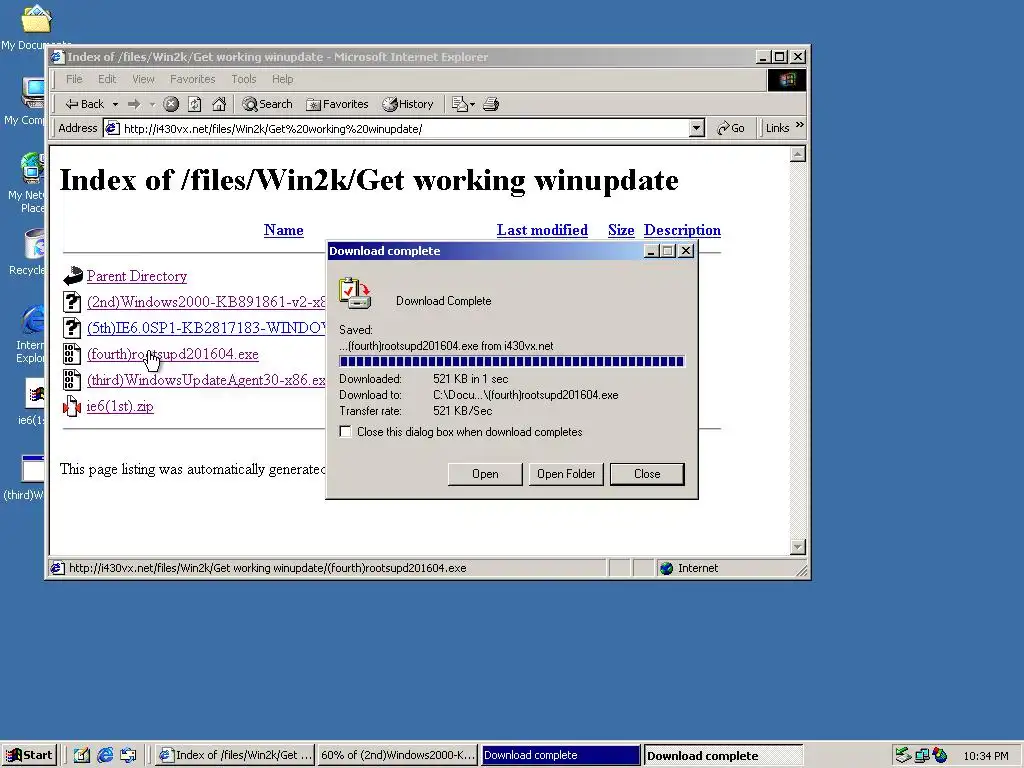Click the completed download progress bar
1024x768 pixels.
pyautogui.click(x=511, y=361)
